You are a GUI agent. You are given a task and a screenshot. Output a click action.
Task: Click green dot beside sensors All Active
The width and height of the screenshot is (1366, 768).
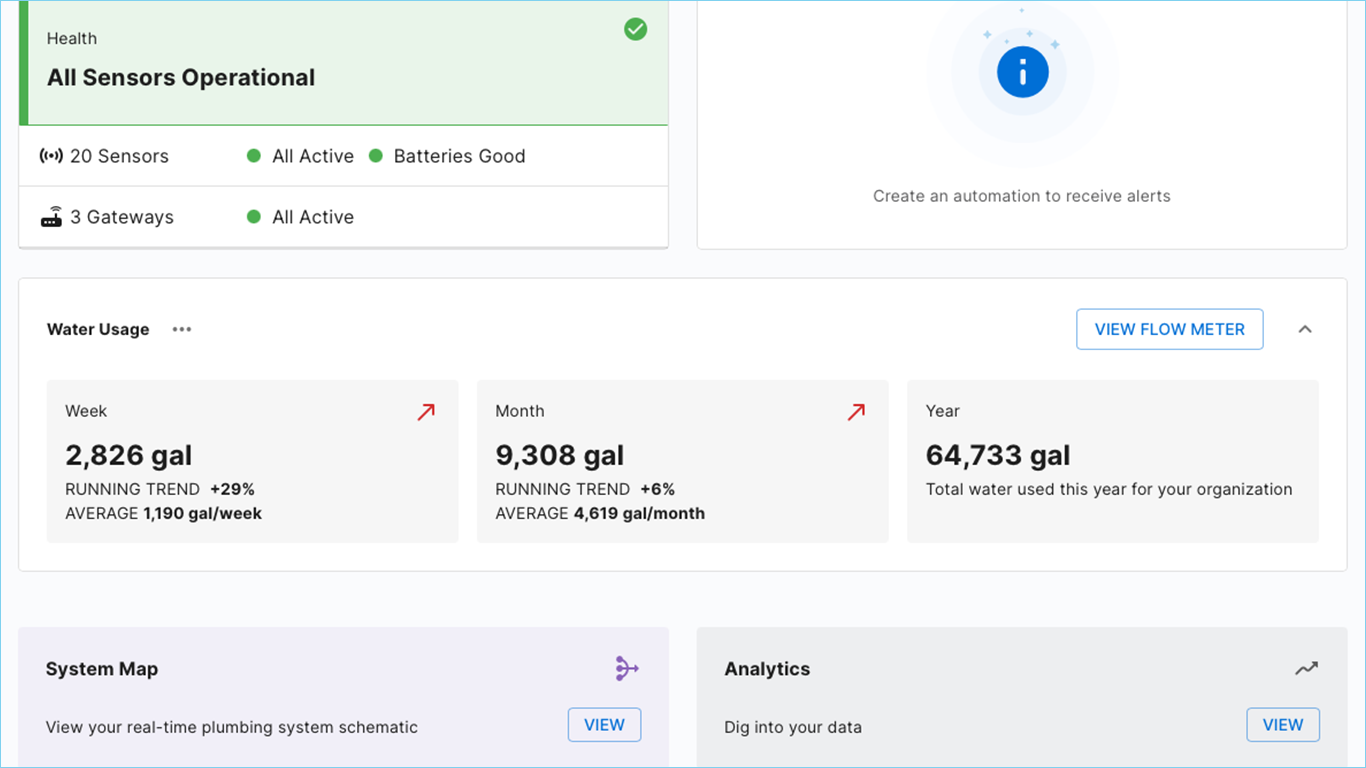tap(254, 156)
